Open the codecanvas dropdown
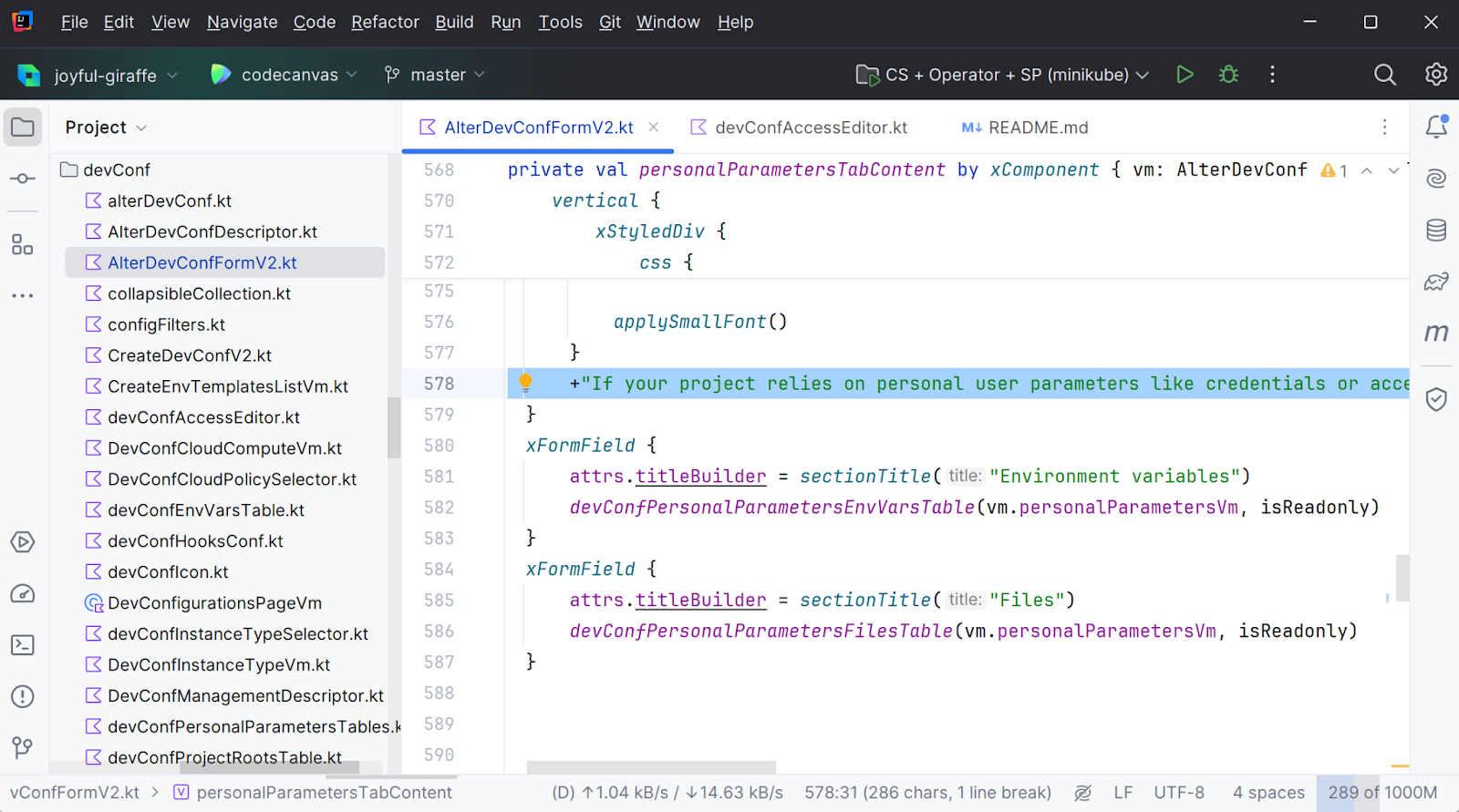 pos(284,75)
